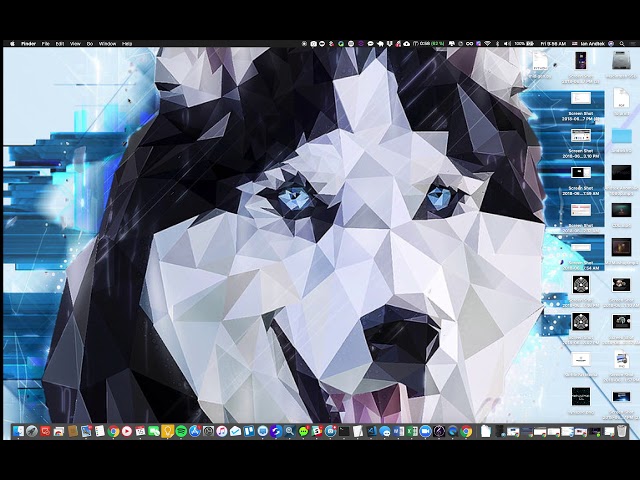The image size is (640, 480).
Task: Open the Edit menu
Action: (x=60, y=43)
